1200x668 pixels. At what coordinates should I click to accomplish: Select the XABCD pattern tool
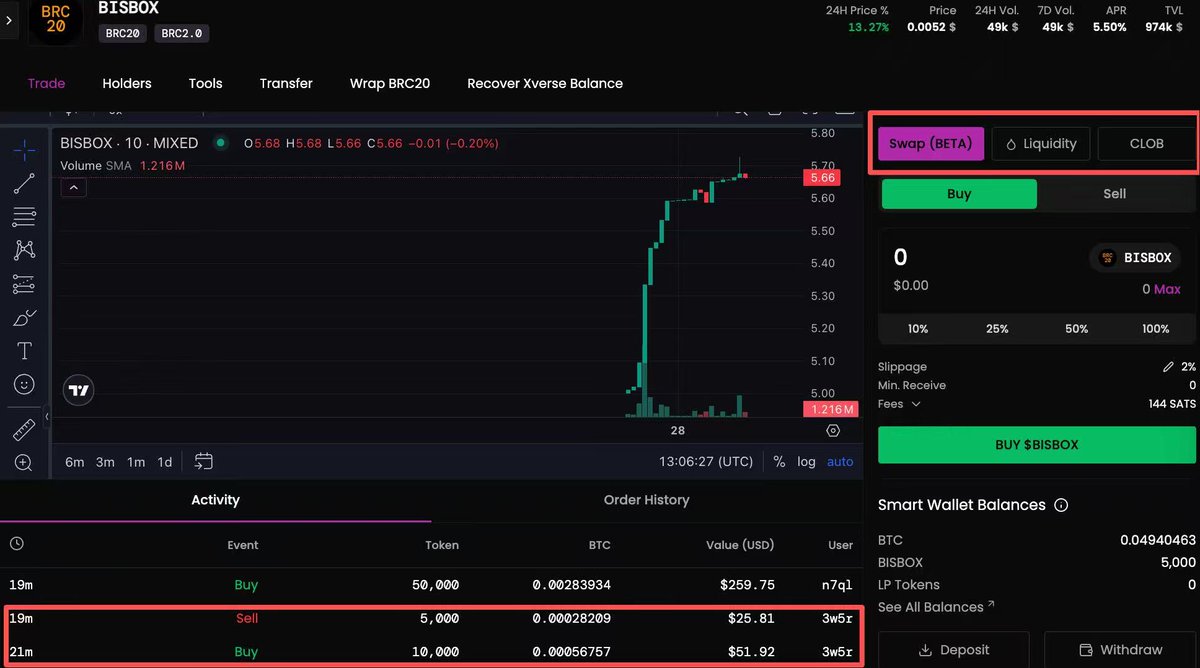tap(24, 250)
